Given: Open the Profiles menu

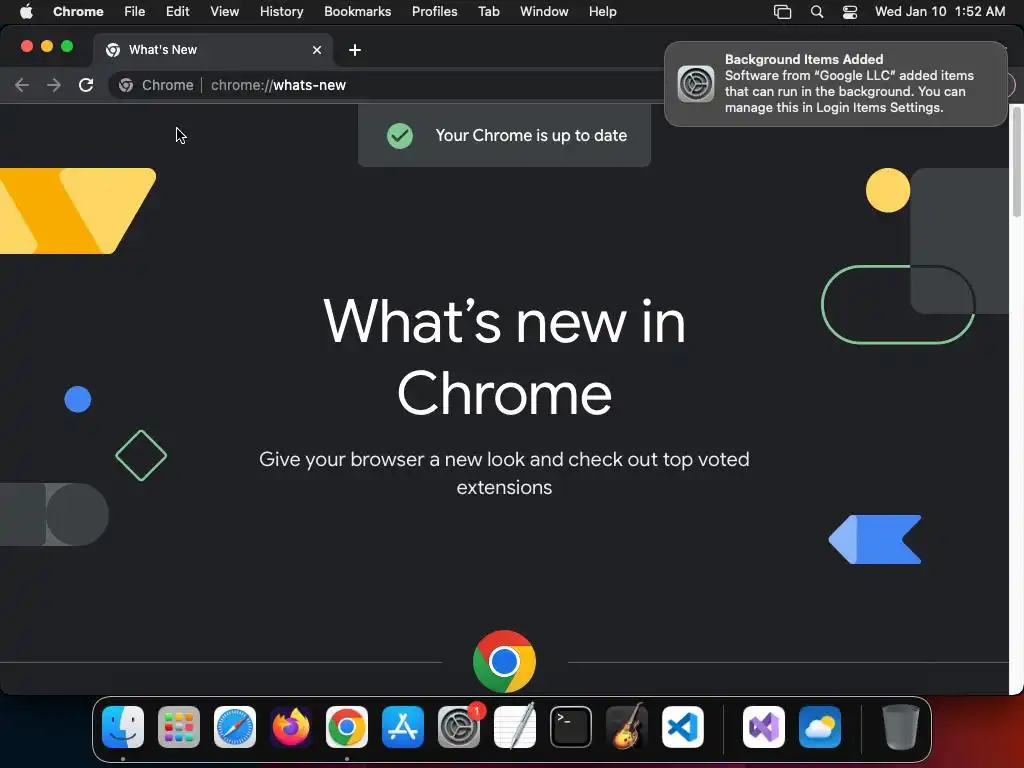Looking at the screenshot, I should (x=434, y=11).
